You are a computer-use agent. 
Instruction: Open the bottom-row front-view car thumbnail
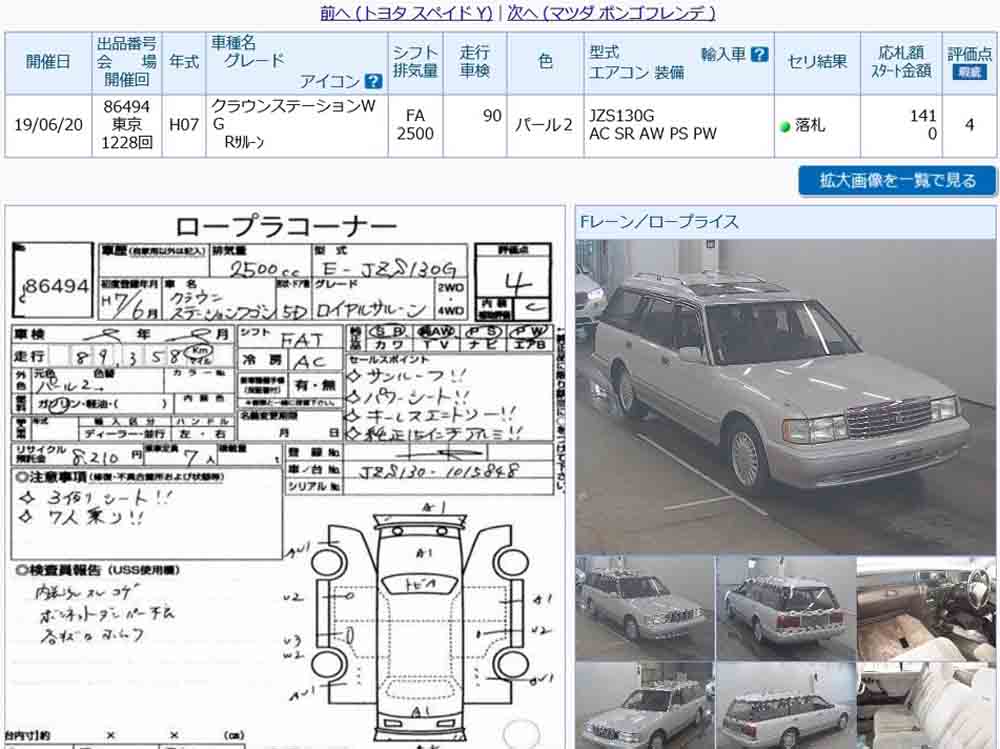tap(644, 706)
